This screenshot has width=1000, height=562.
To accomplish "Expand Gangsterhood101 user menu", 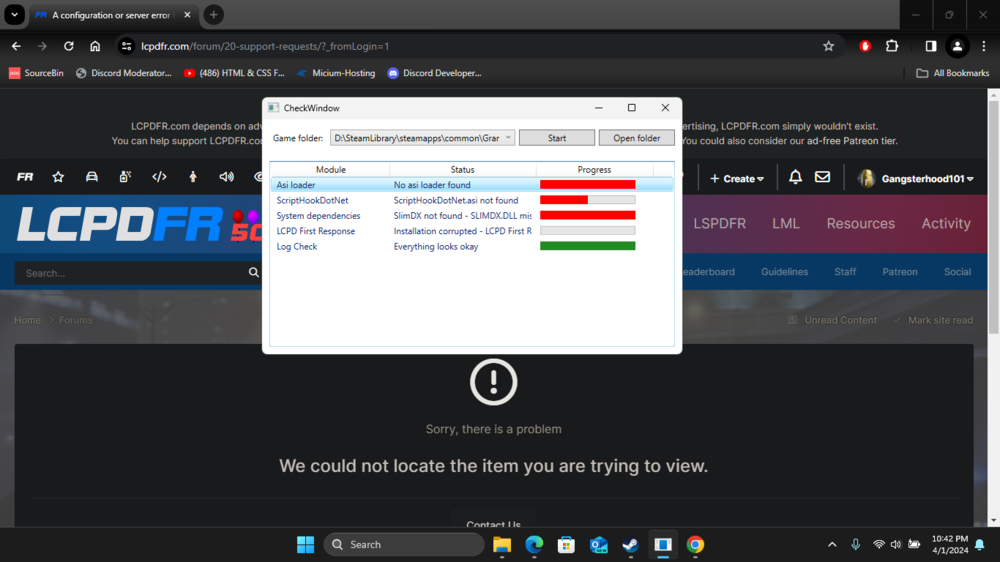I will point(916,179).
